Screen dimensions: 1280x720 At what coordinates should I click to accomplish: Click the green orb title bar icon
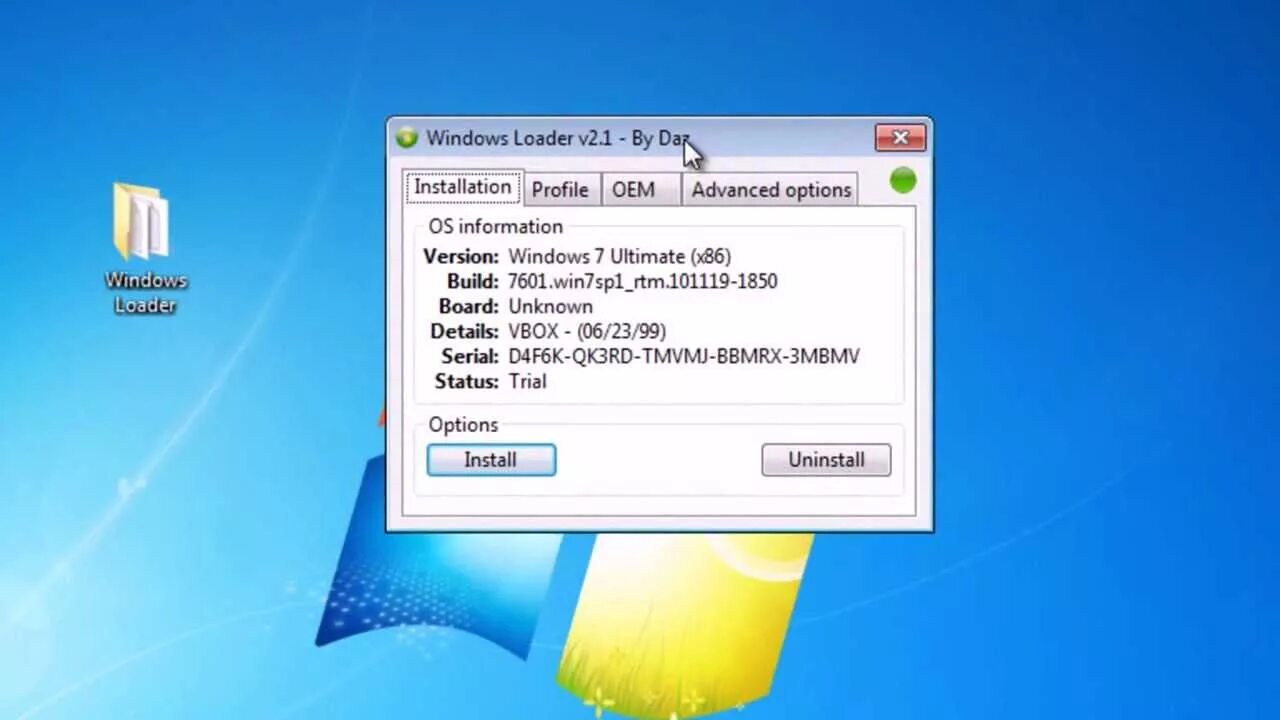[406, 138]
